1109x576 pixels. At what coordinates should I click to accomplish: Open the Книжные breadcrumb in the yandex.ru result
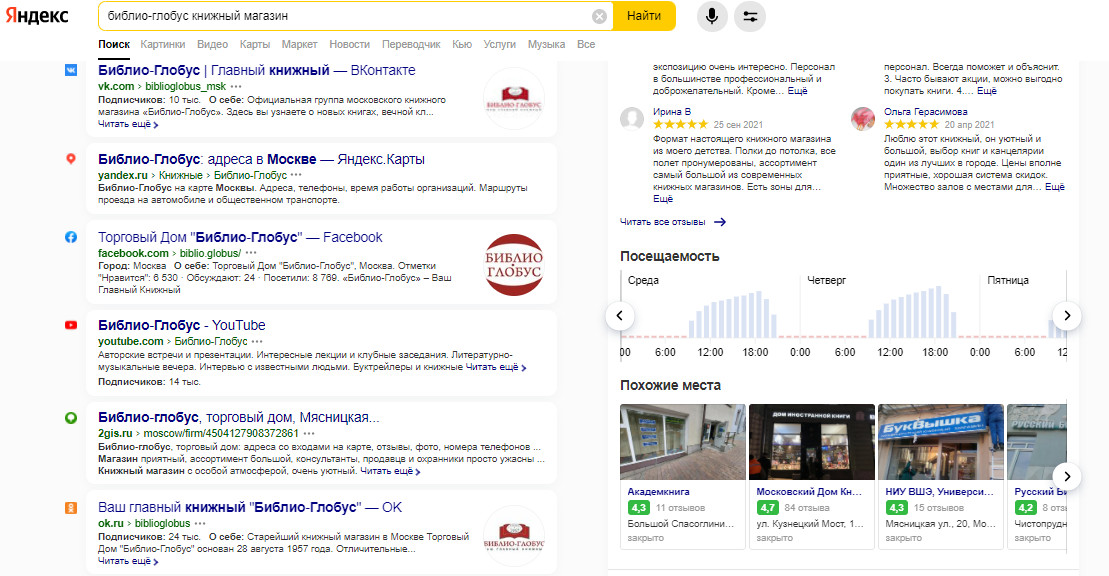point(180,175)
